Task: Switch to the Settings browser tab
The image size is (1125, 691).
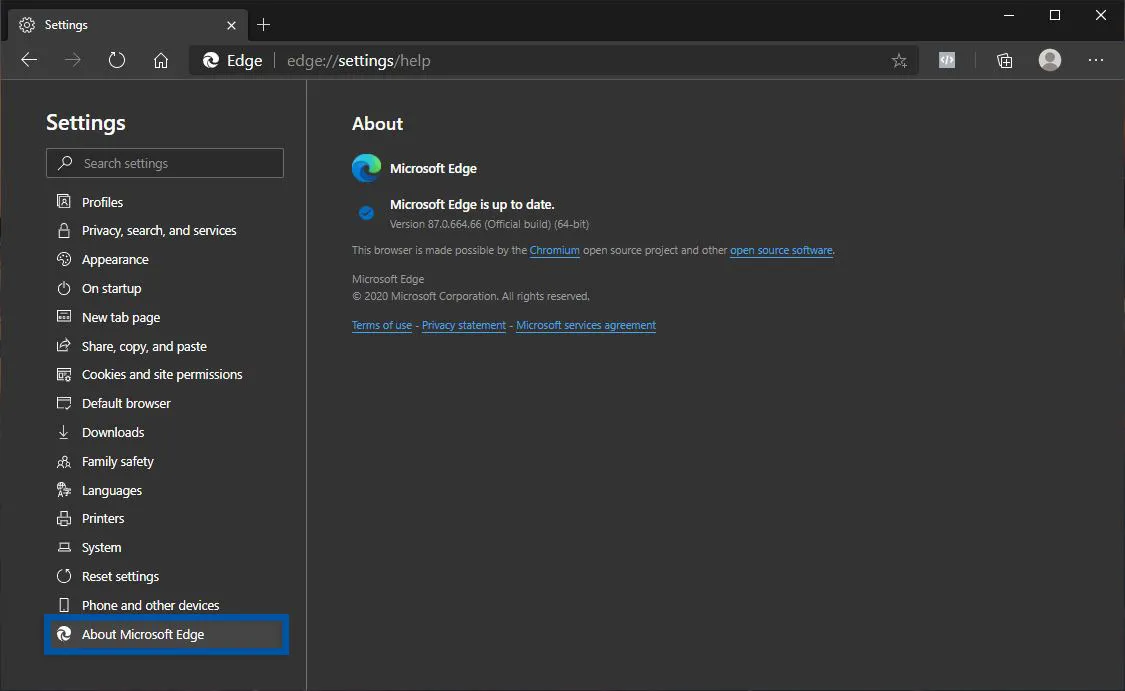Action: pos(120,24)
